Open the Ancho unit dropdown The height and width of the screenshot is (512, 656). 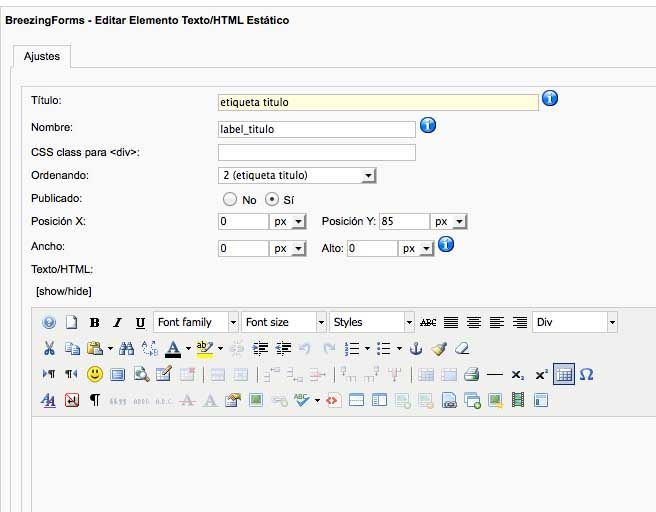click(x=287, y=248)
